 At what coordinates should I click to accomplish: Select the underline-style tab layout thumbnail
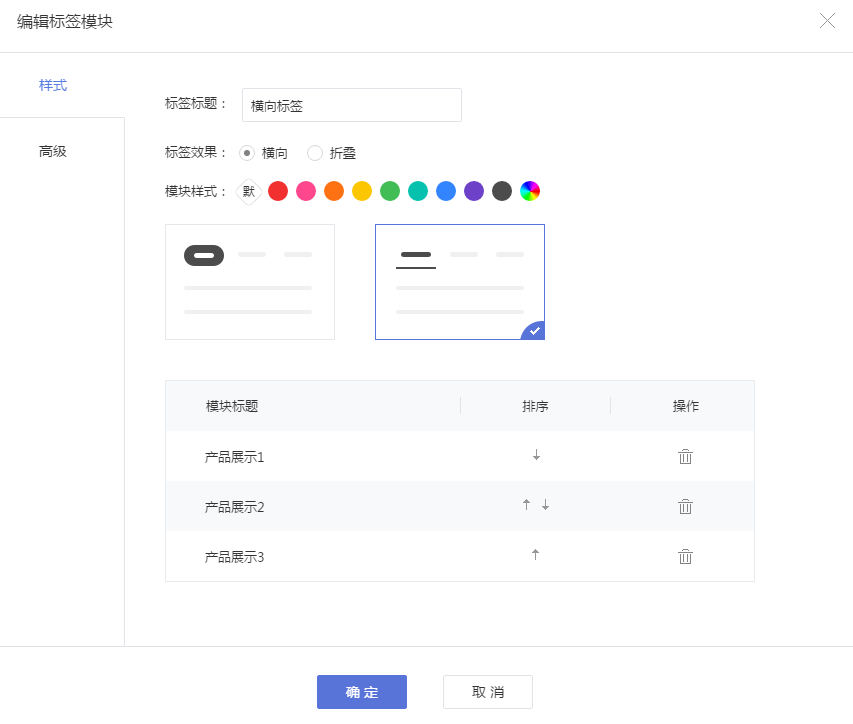[460, 282]
